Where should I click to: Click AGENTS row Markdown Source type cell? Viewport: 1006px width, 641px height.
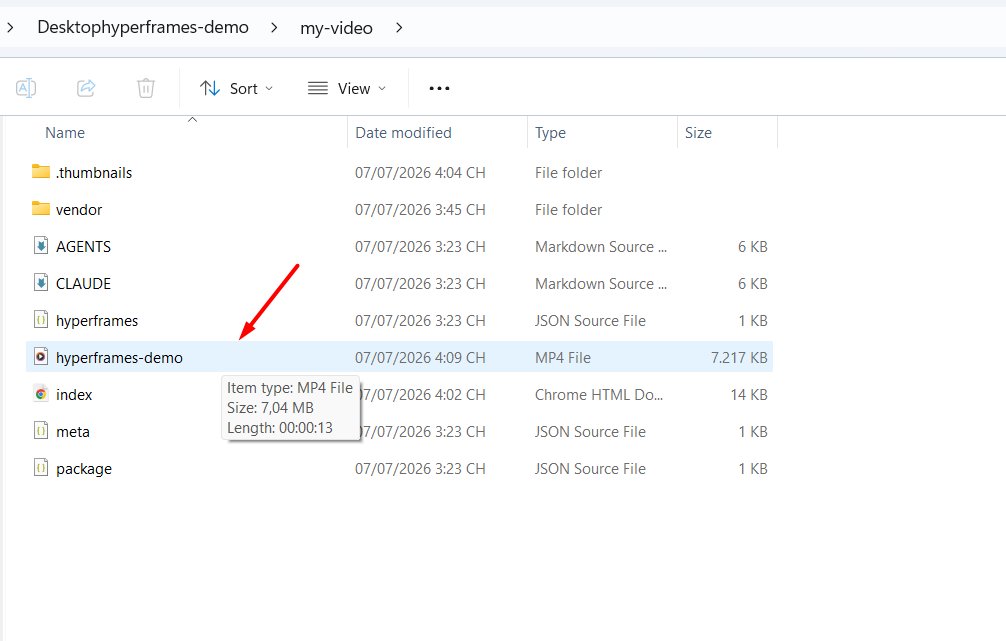point(601,246)
